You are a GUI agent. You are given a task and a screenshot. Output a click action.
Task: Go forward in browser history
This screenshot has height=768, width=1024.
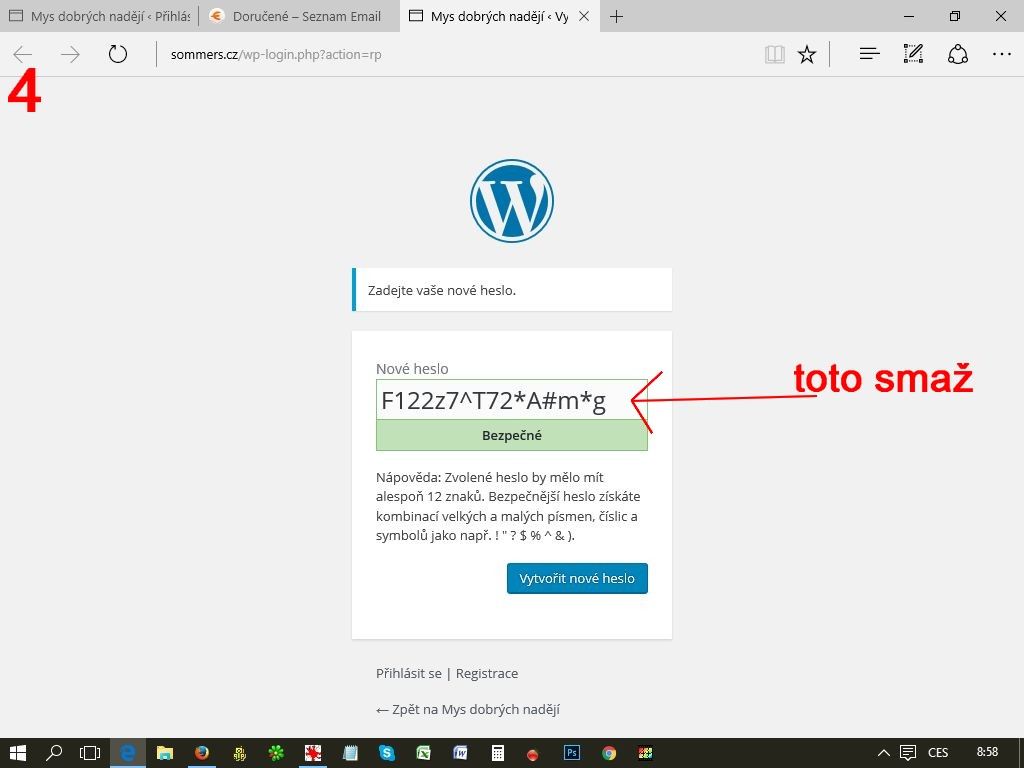coord(70,54)
